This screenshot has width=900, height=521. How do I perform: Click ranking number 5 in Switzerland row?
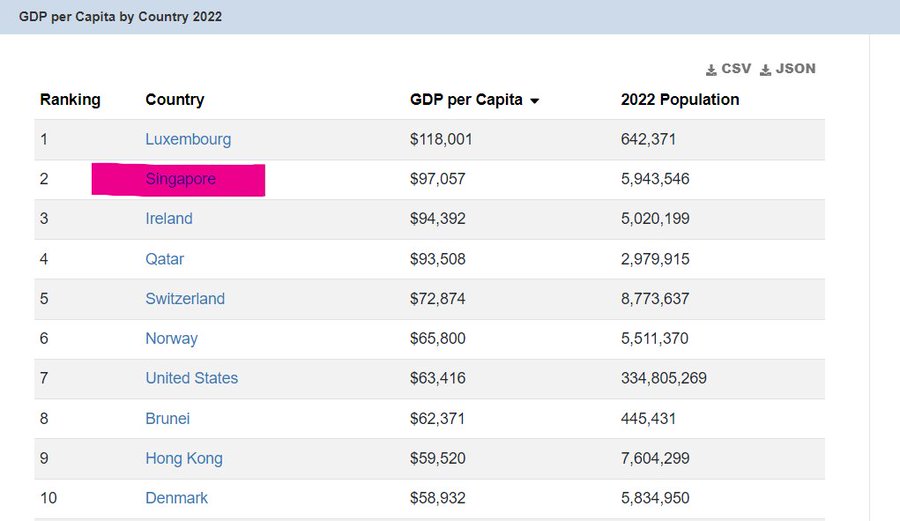(x=44, y=298)
